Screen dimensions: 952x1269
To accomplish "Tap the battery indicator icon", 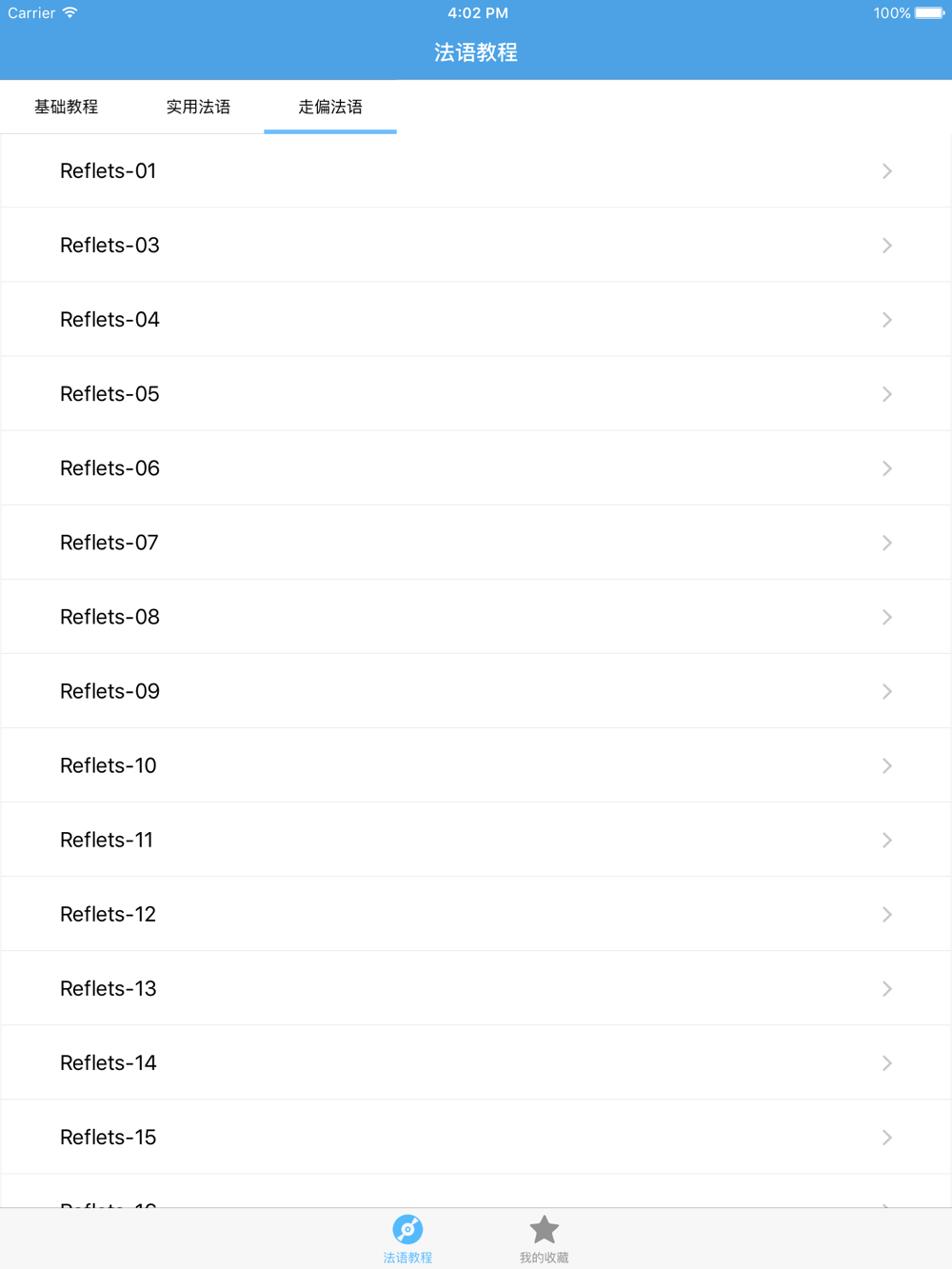I will pyautogui.click(x=929, y=12).
